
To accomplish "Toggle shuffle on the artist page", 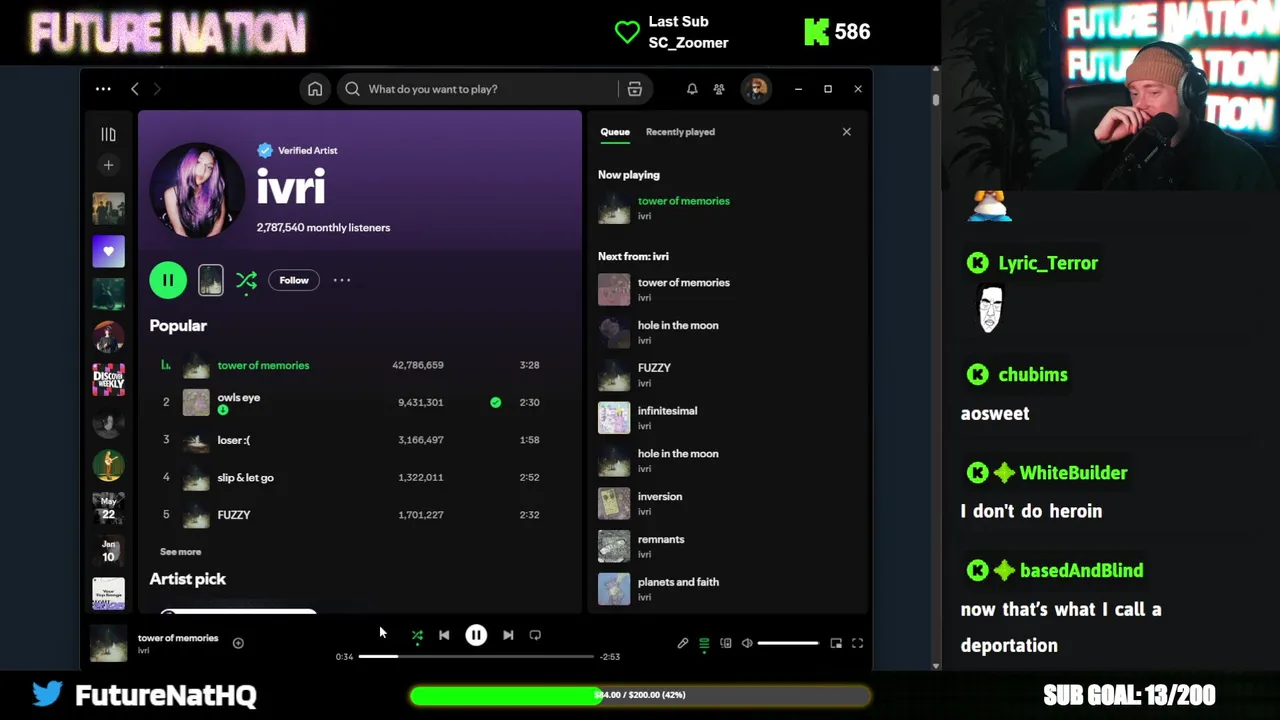I will (x=246, y=280).
